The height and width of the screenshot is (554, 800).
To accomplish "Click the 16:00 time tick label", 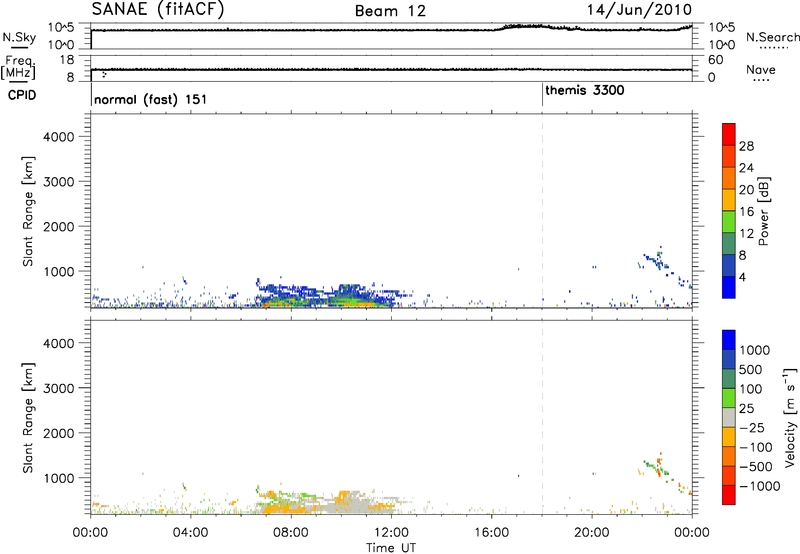I will point(491,533).
